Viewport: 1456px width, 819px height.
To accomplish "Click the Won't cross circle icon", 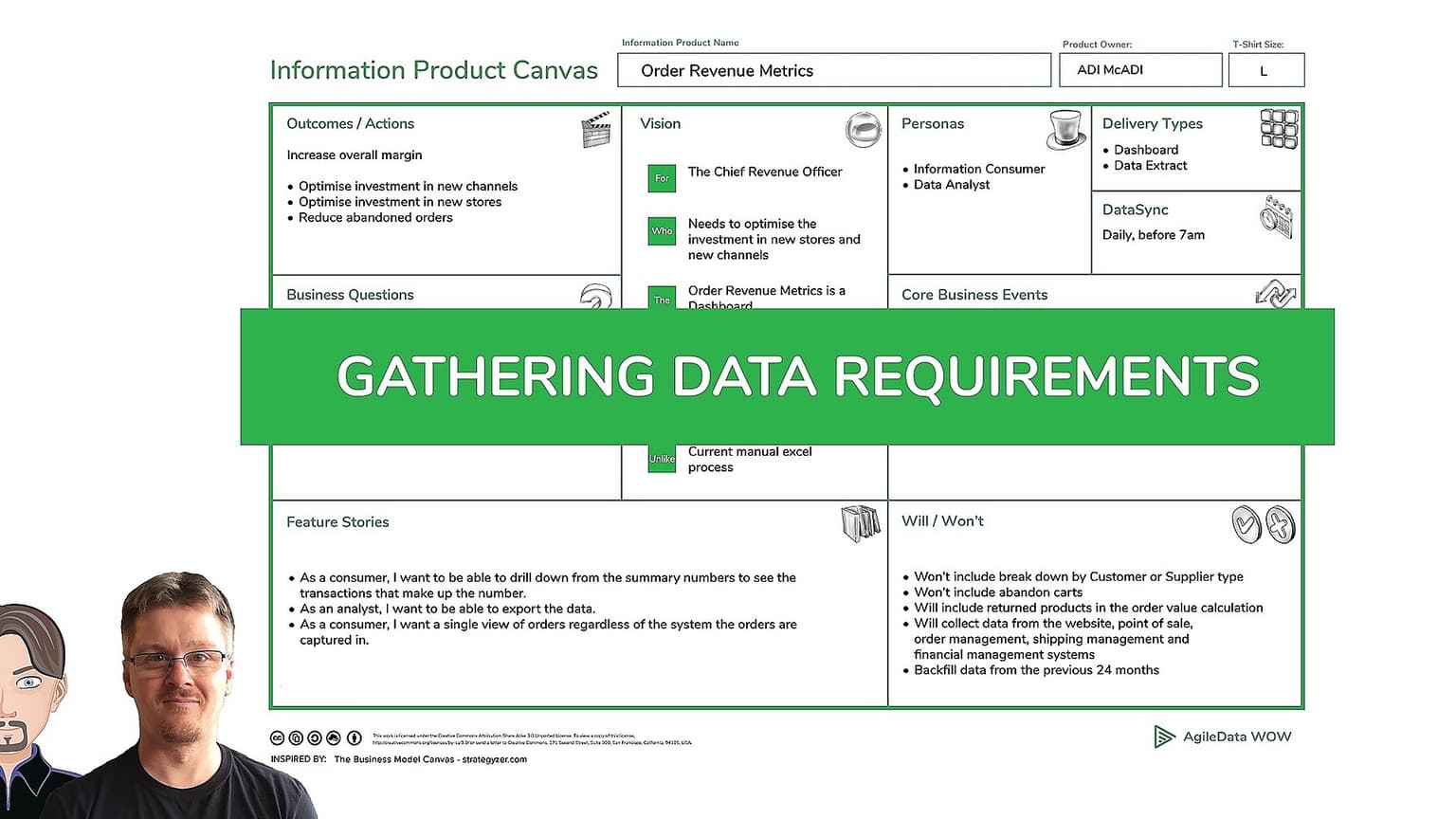I will point(1281,524).
